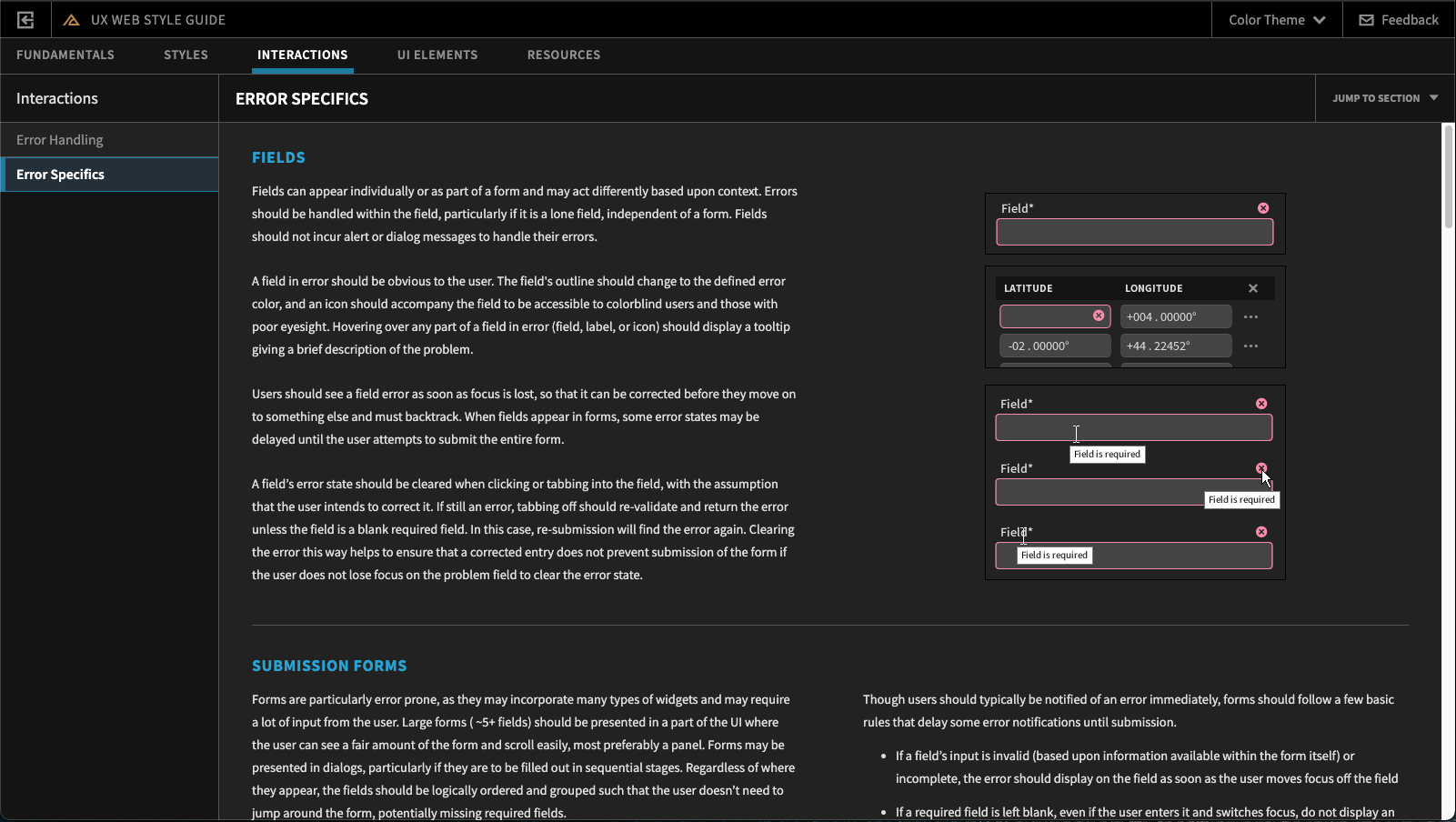The width and height of the screenshot is (1456, 822).
Task: Click the -02.00000° latitude input
Action: [1055, 346]
